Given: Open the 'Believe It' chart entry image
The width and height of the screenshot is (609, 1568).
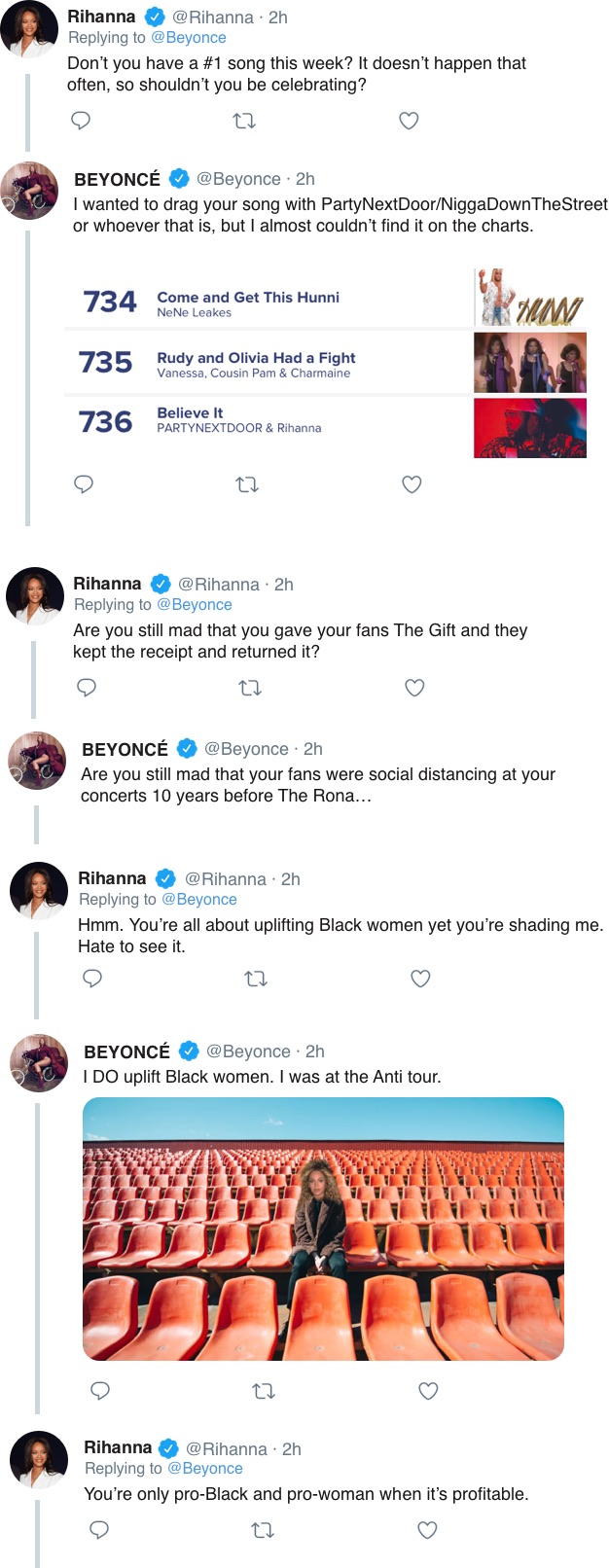Looking at the screenshot, I should point(529,428).
